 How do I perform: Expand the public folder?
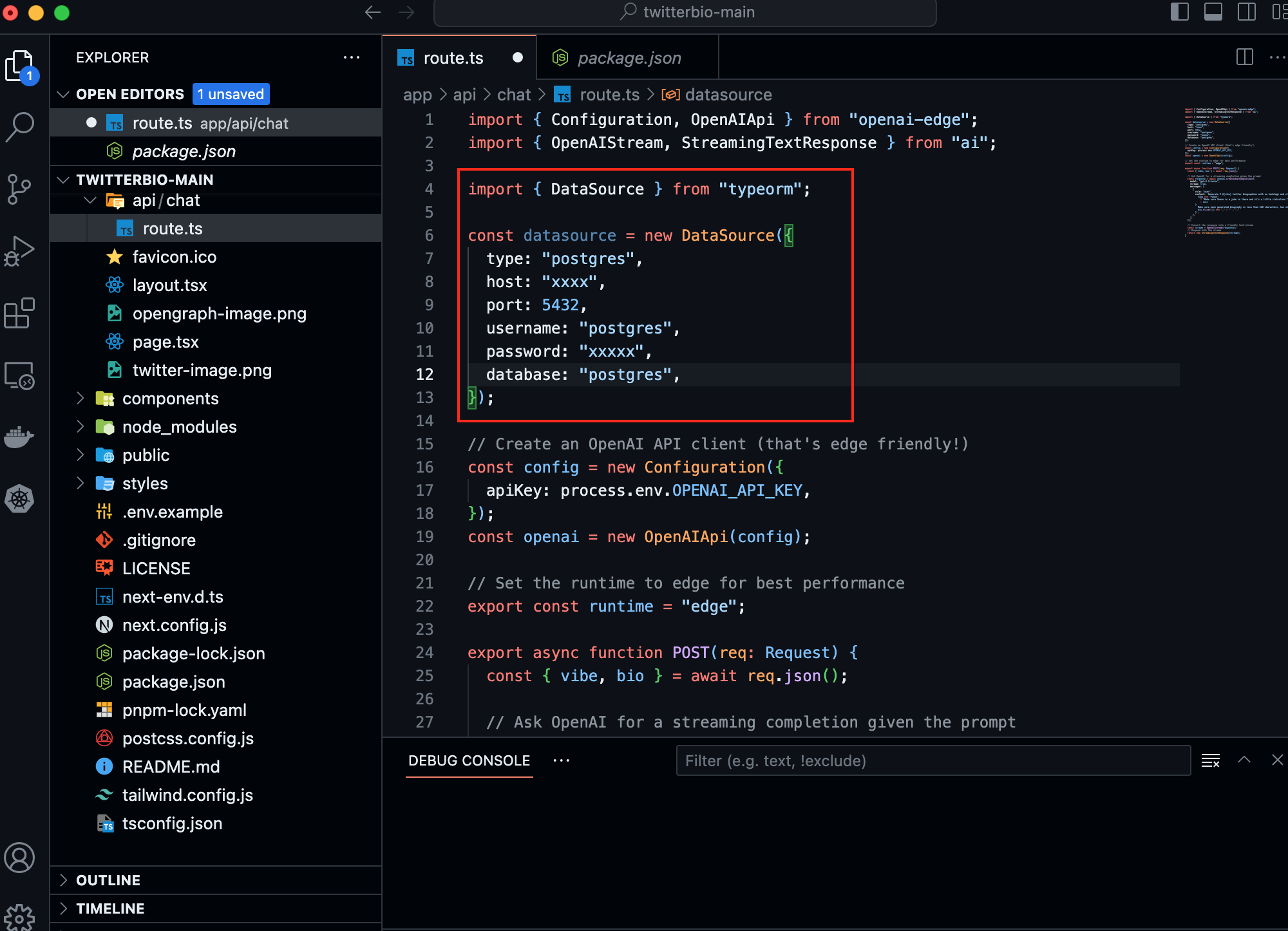coord(80,455)
